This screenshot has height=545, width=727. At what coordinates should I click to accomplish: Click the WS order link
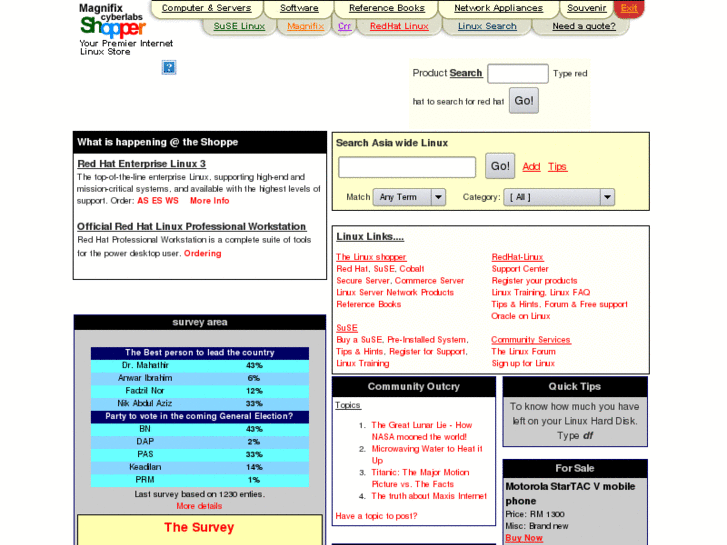[x=172, y=201]
